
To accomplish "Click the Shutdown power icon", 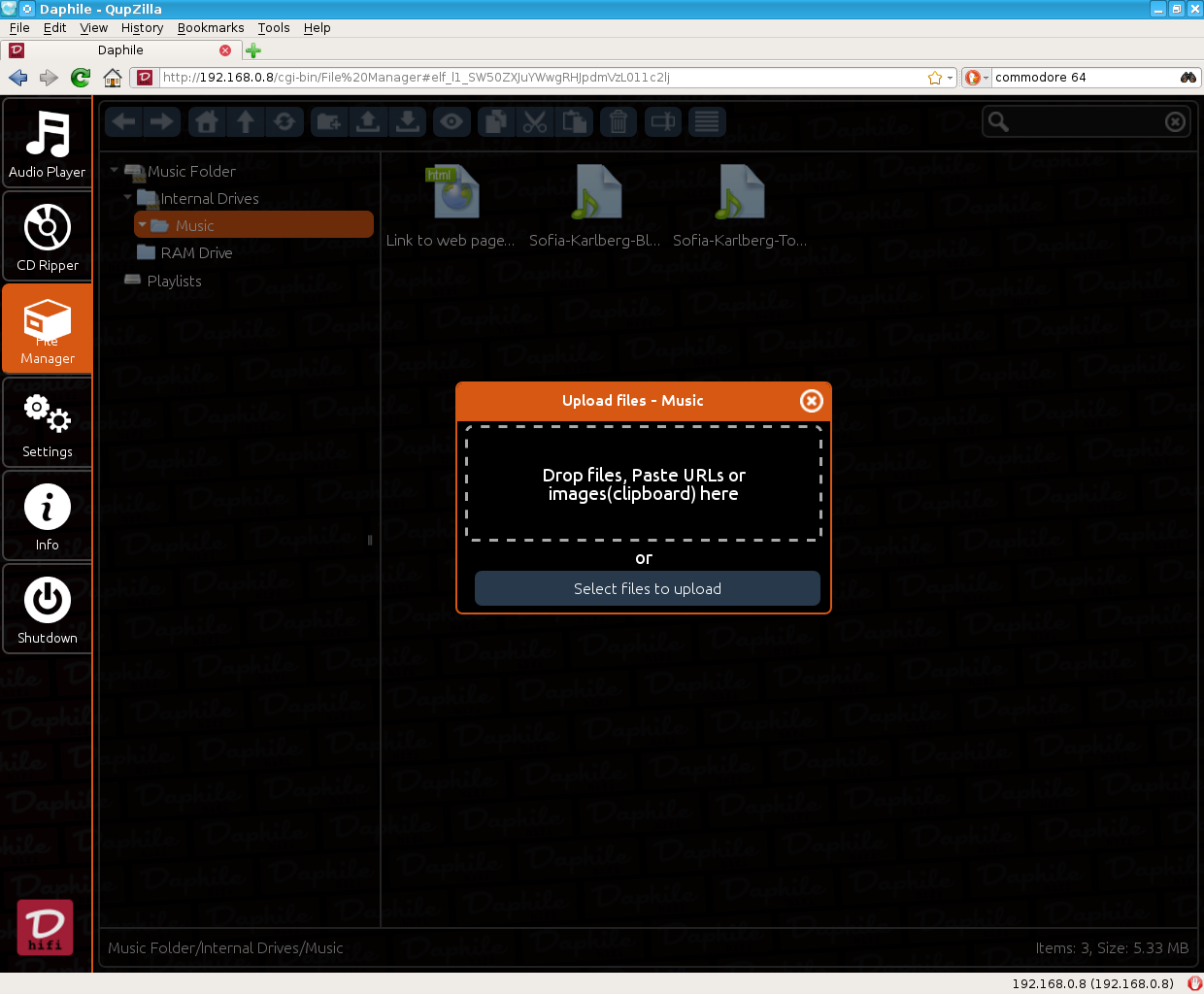I will tap(47, 600).
